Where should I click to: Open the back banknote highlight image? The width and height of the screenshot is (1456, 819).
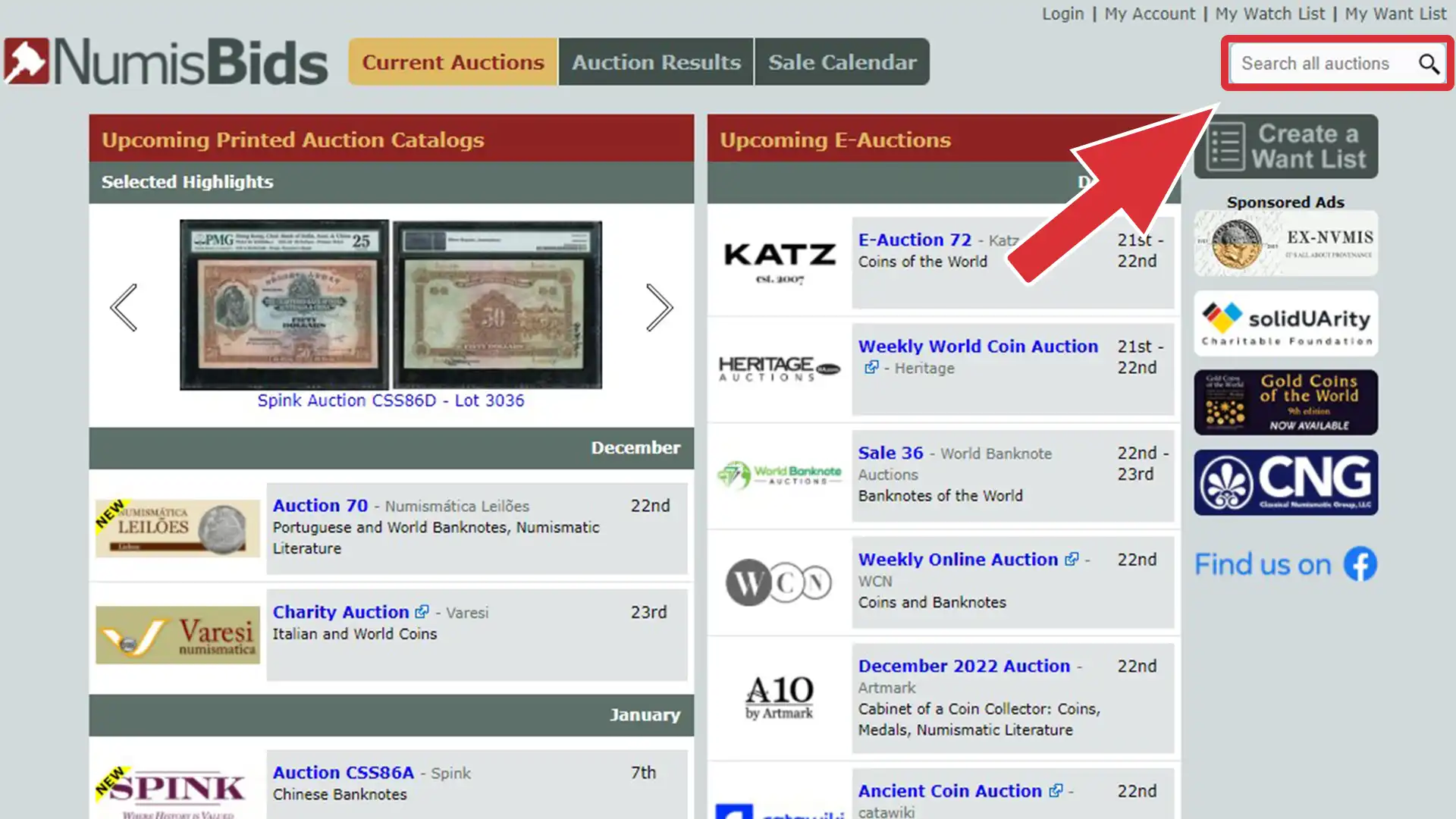pyautogui.click(x=497, y=305)
